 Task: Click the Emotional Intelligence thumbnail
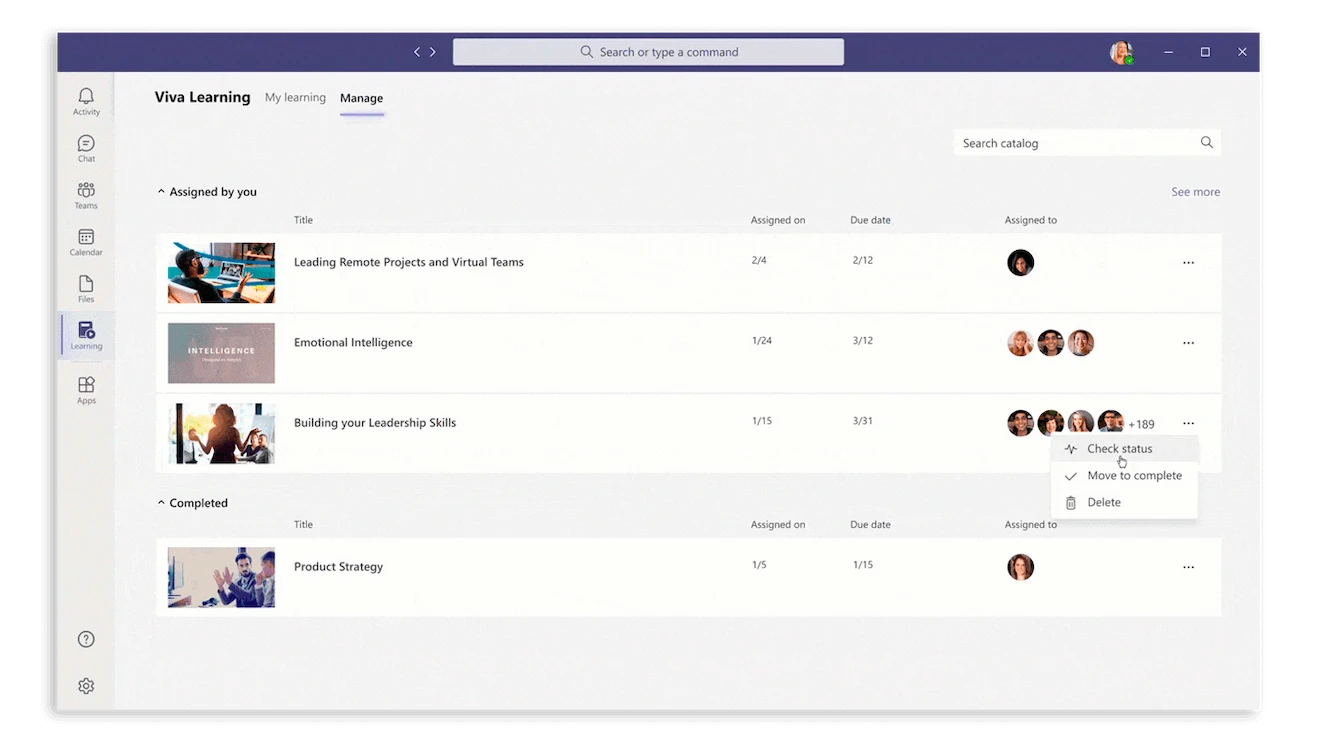point(221,353)
